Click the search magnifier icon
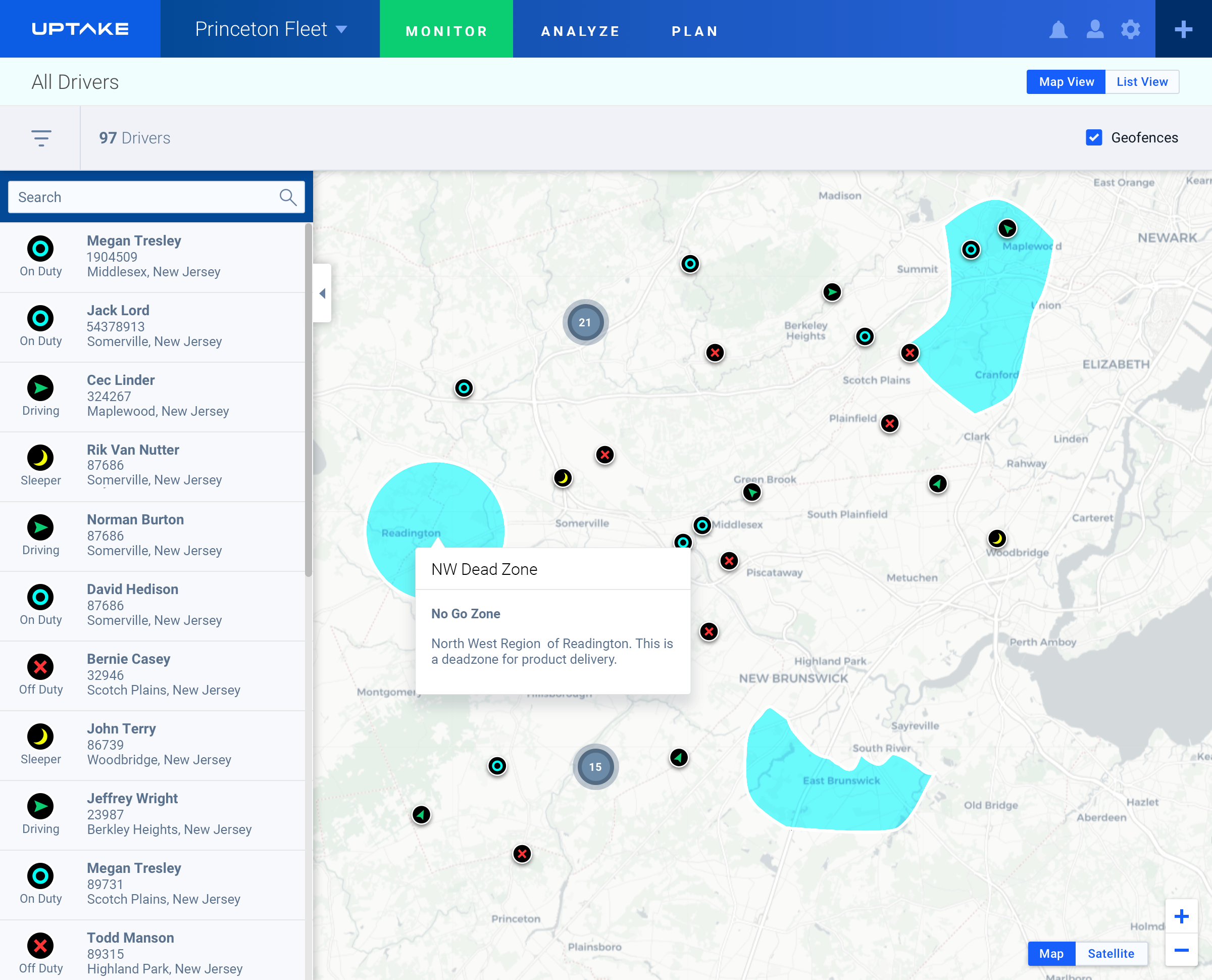1212x980 pixels. coord(288,197)
